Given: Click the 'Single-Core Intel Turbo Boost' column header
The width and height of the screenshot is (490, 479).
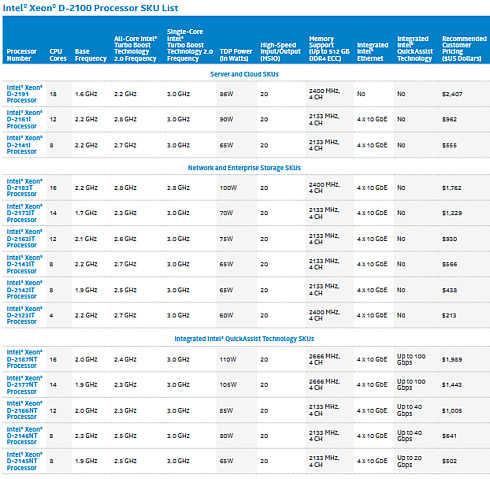Looking at the screenshot, I should pyautogui.click(x=190, y=45).
